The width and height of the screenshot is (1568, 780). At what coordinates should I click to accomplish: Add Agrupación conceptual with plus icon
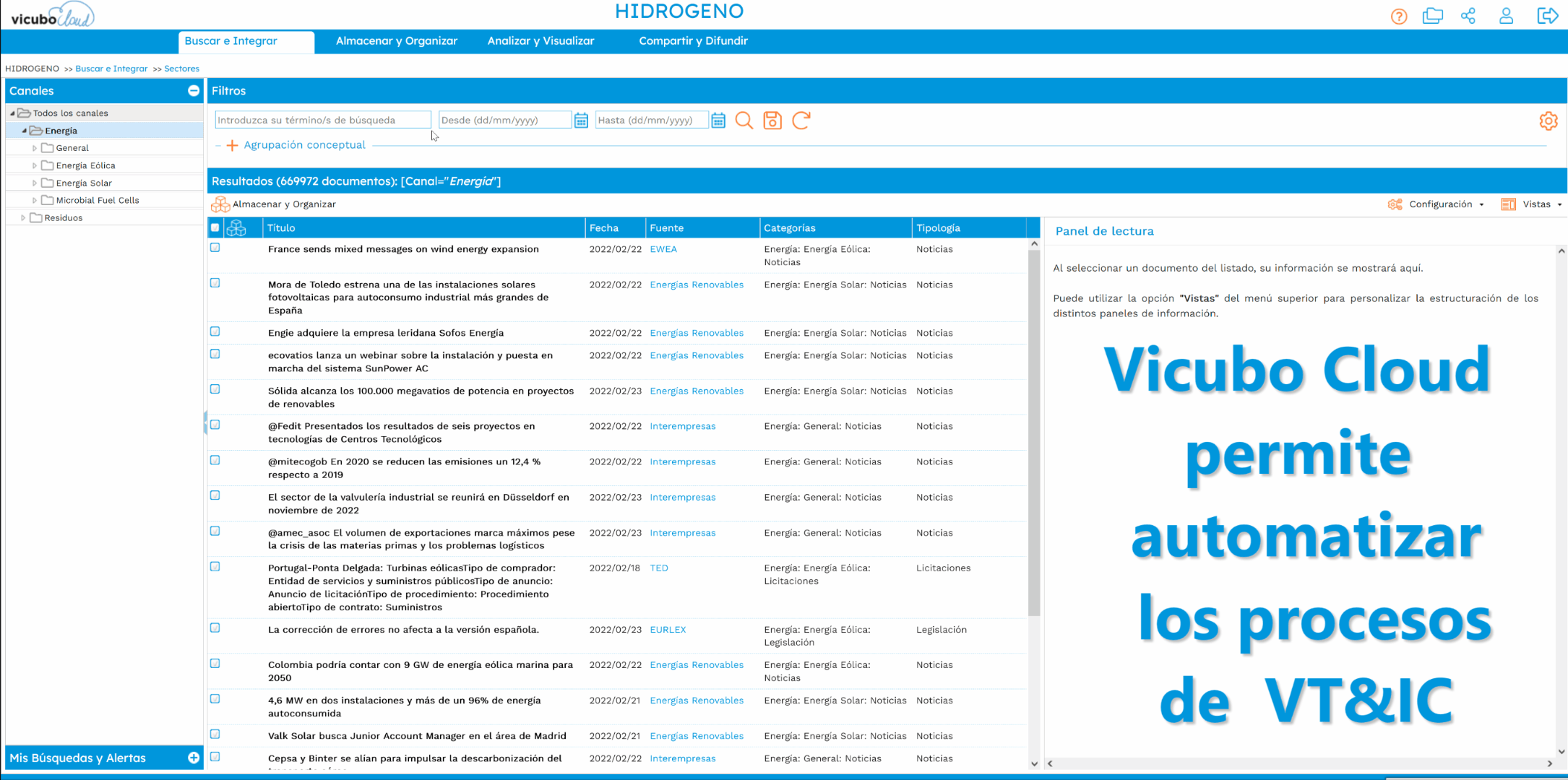[232, 145]
